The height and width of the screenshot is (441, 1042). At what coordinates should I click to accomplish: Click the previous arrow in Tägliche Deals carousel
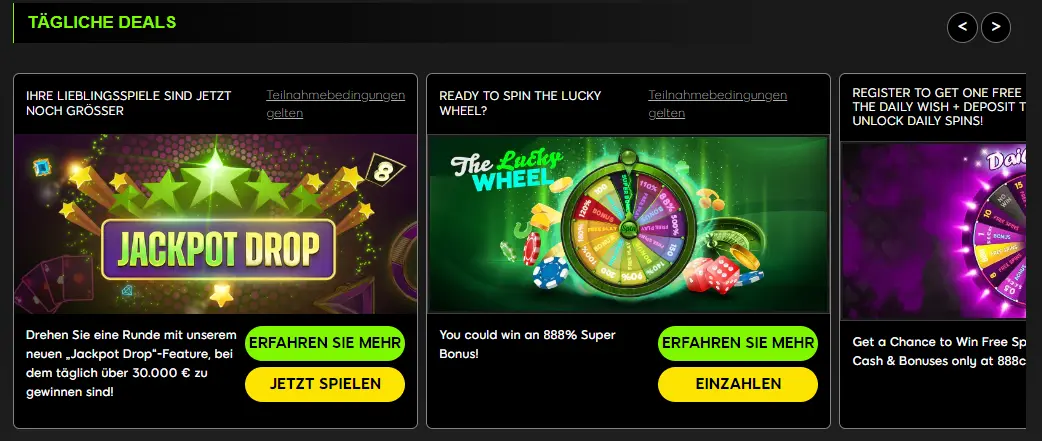(962, 27)
